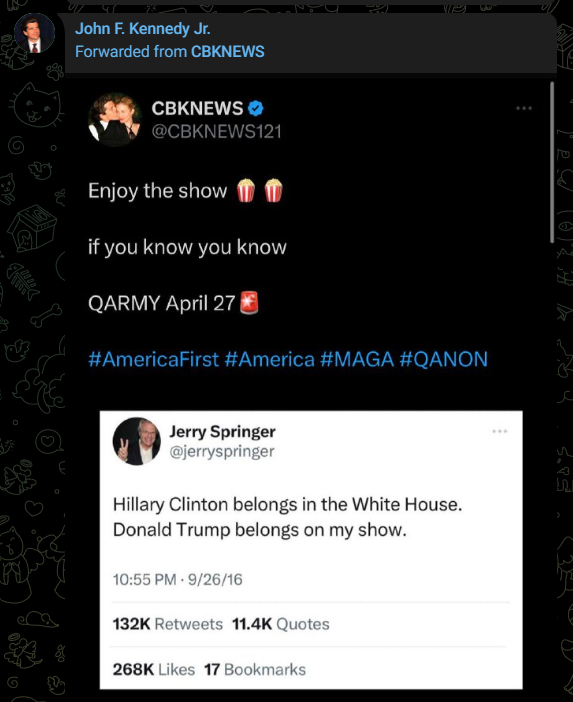Open the #QANON hashtag

[443, 360]
